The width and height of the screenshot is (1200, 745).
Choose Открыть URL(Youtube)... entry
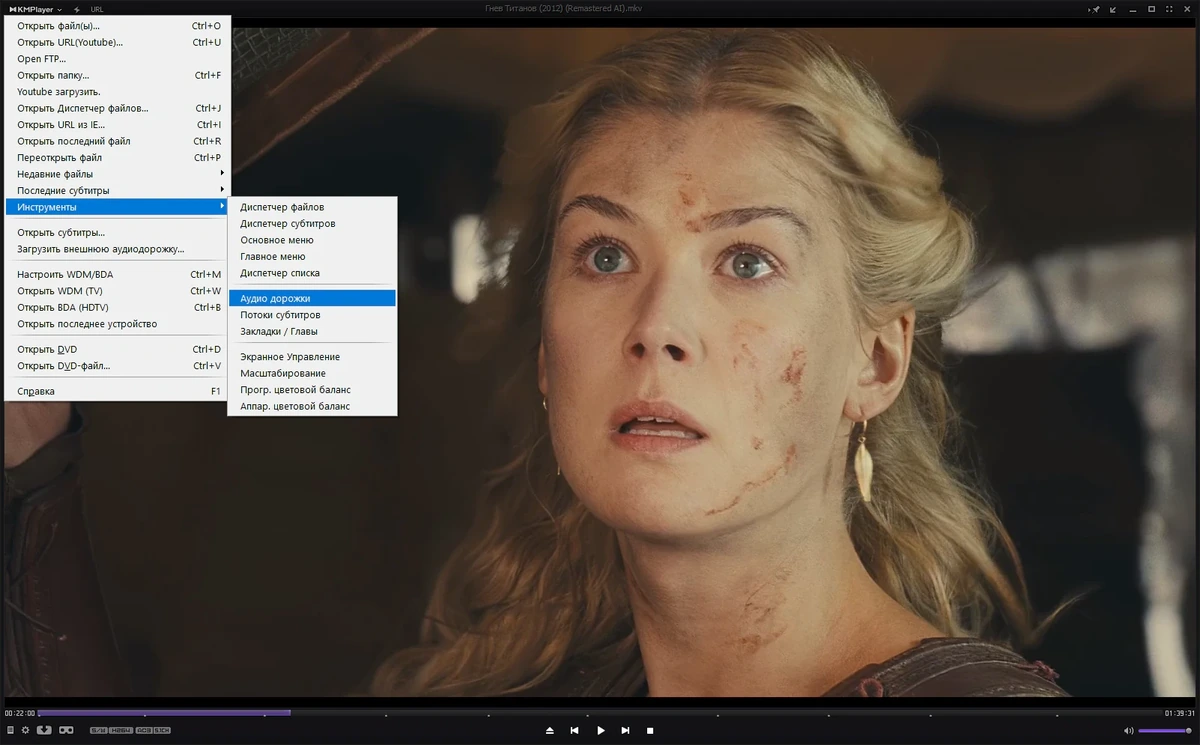pyautogui.click(x=118, y=42)
